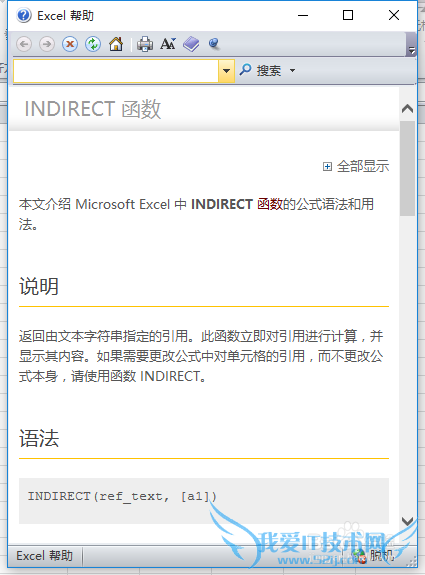This screenshot has height=575, width=425.
Task: Click inside the search text field
Action: tap(116, 70)
